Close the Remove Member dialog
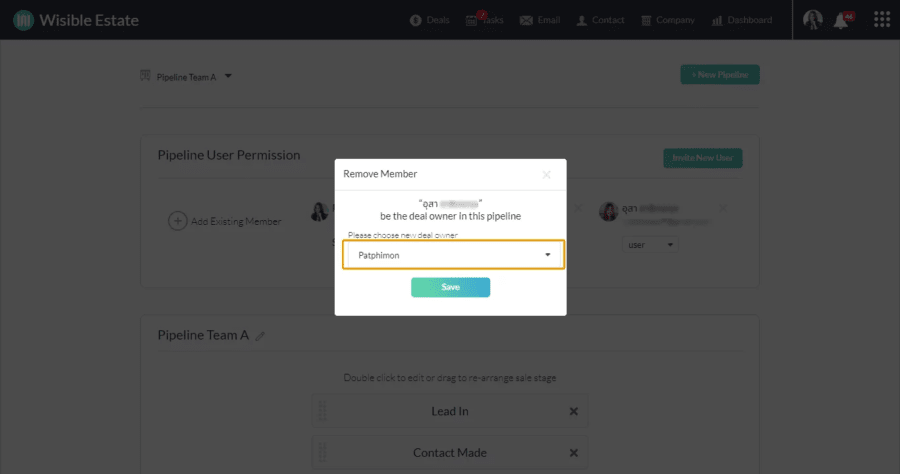 pyautogui.click(x=546, y=174)
